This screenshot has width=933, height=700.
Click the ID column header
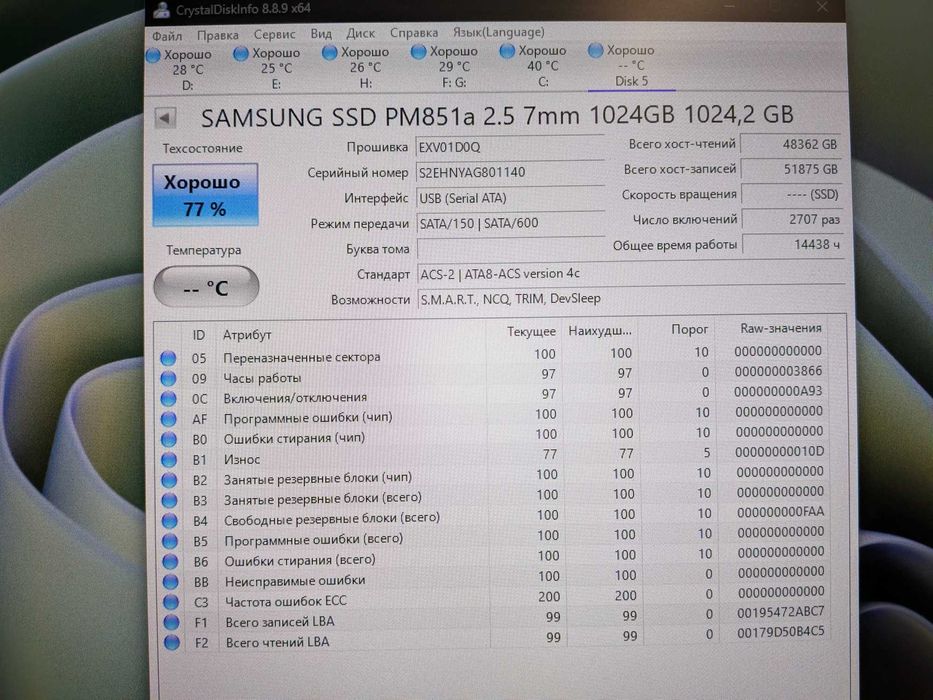click(x=199, y=335)
